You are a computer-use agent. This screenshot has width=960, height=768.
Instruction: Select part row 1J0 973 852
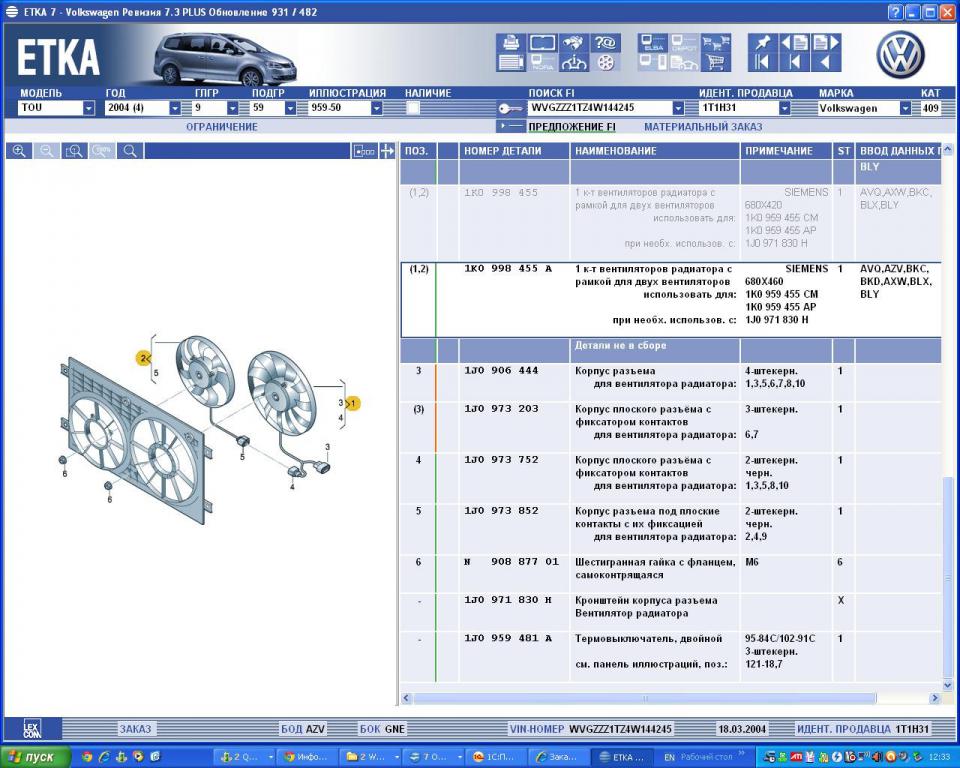671,529
